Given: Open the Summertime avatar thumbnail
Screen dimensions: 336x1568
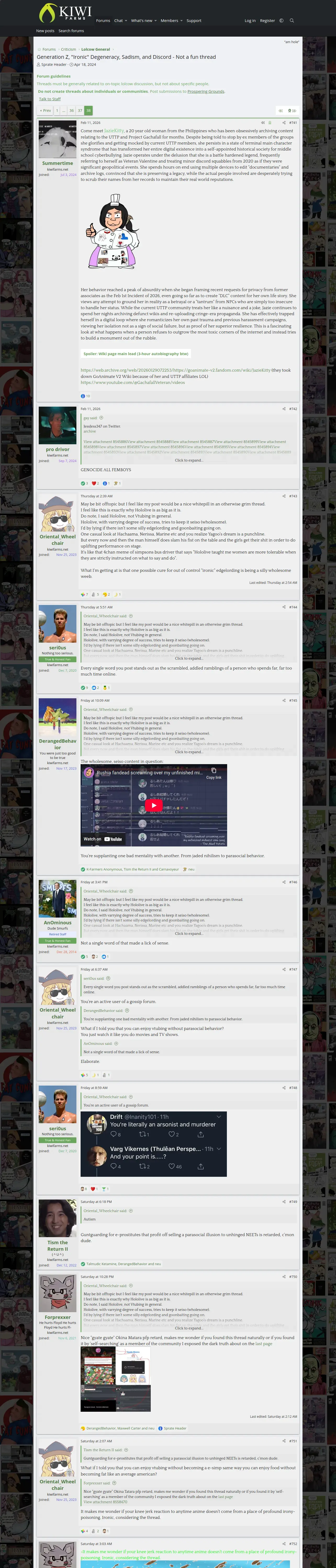Looking at the screenshot, I should (57, 139).
